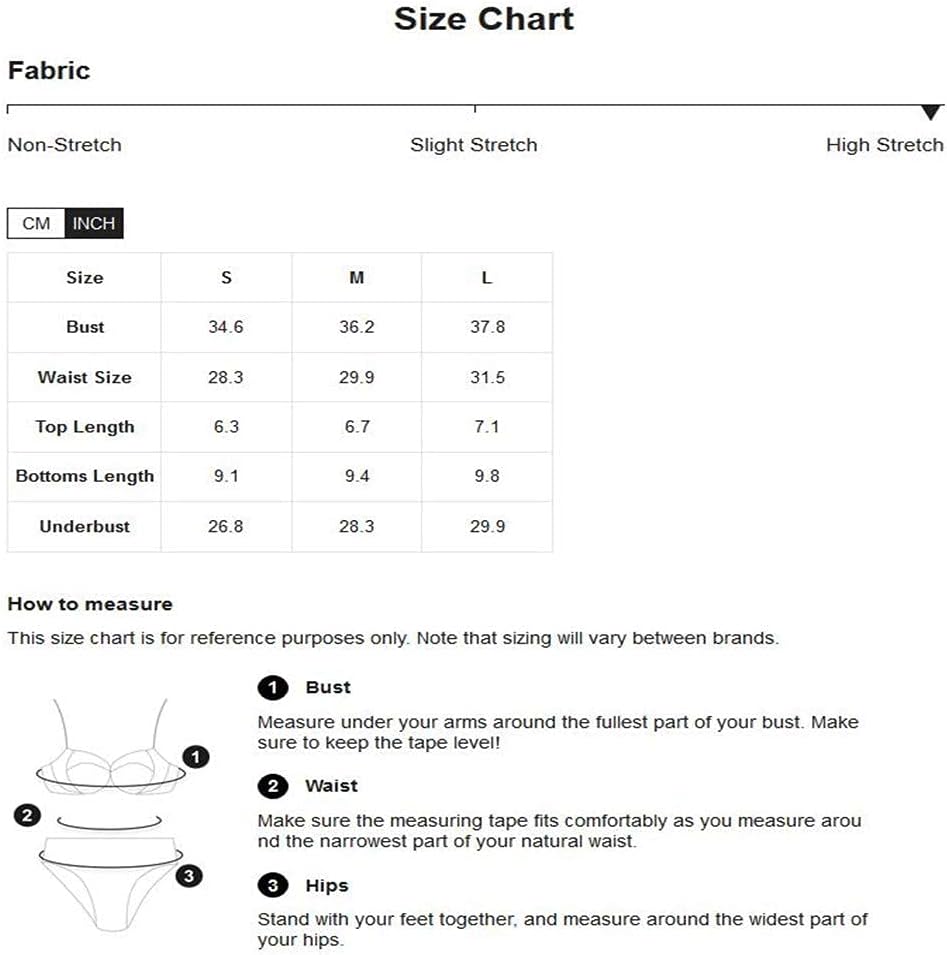Switch units to CM
Screen dimensions: 947x955
[x=36, y=224]
